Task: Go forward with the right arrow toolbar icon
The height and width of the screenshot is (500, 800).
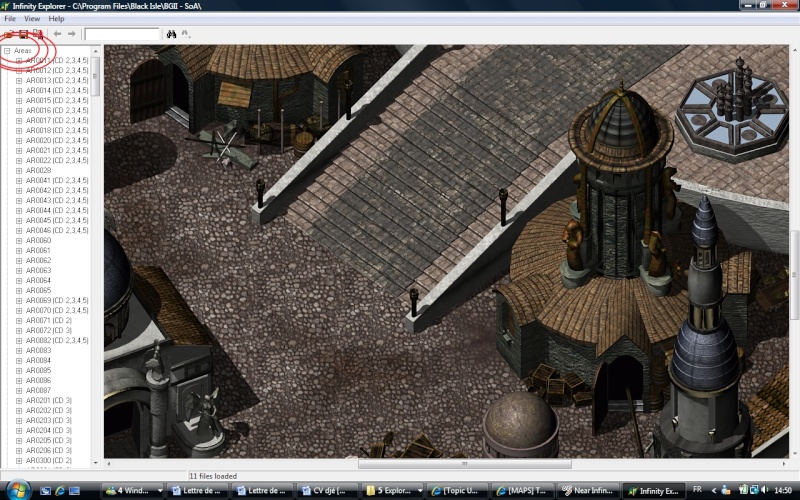Action: click(x=71, y=34)
